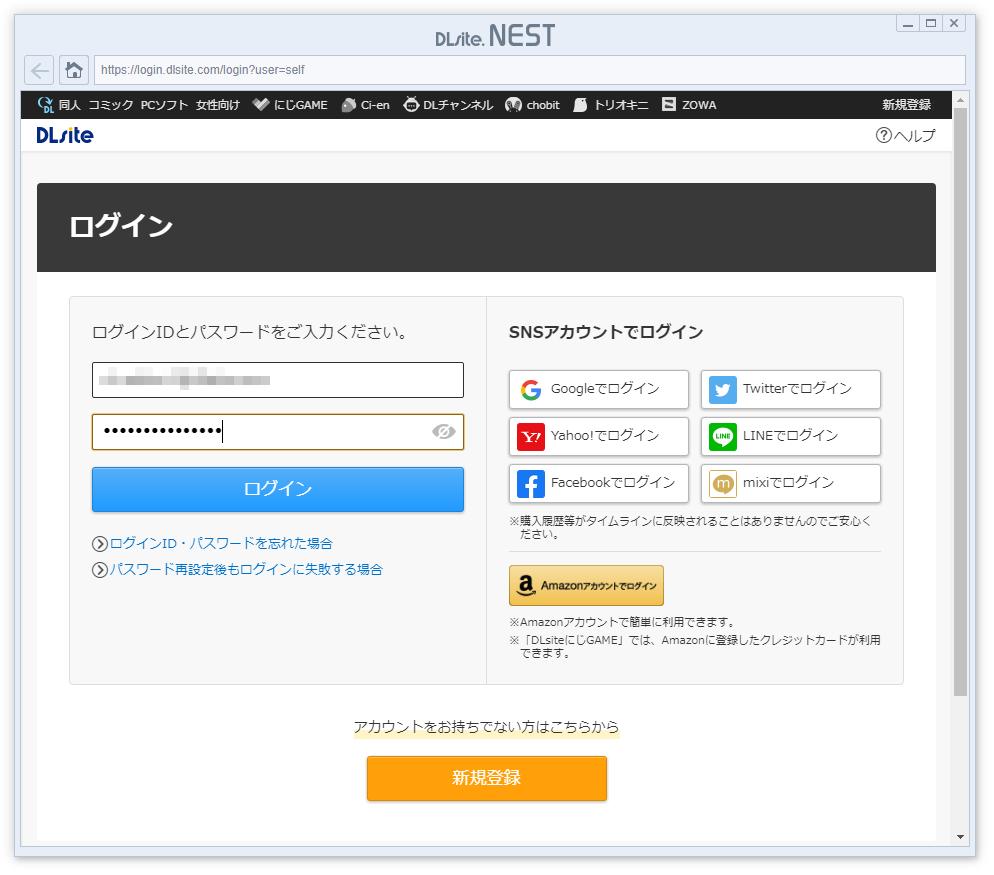Click the にじGAME heart icon
This screenshot has height=875, width=994.
[x=261, y=105]
